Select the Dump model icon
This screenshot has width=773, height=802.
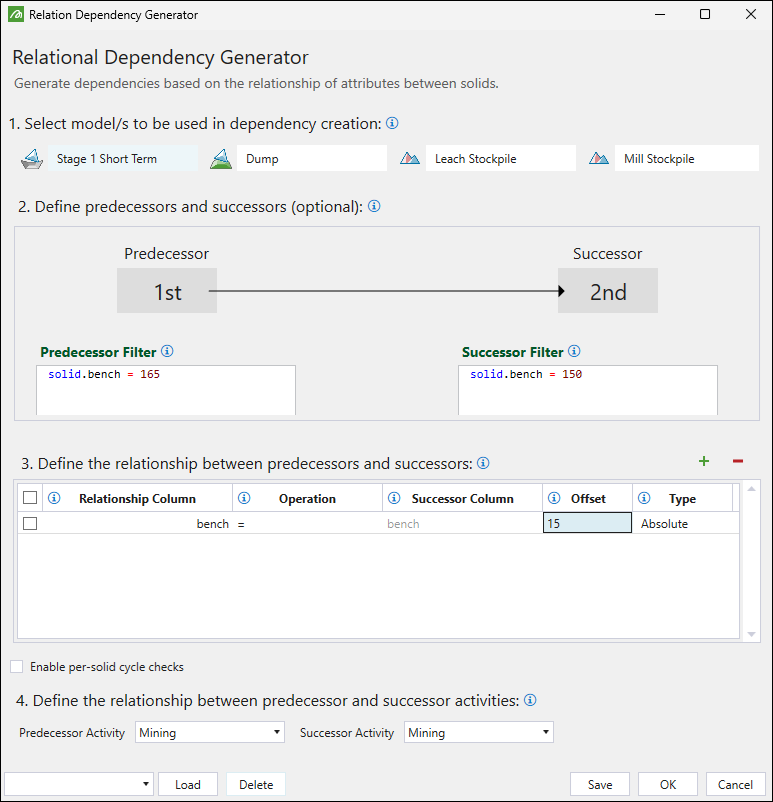point(221,159)
